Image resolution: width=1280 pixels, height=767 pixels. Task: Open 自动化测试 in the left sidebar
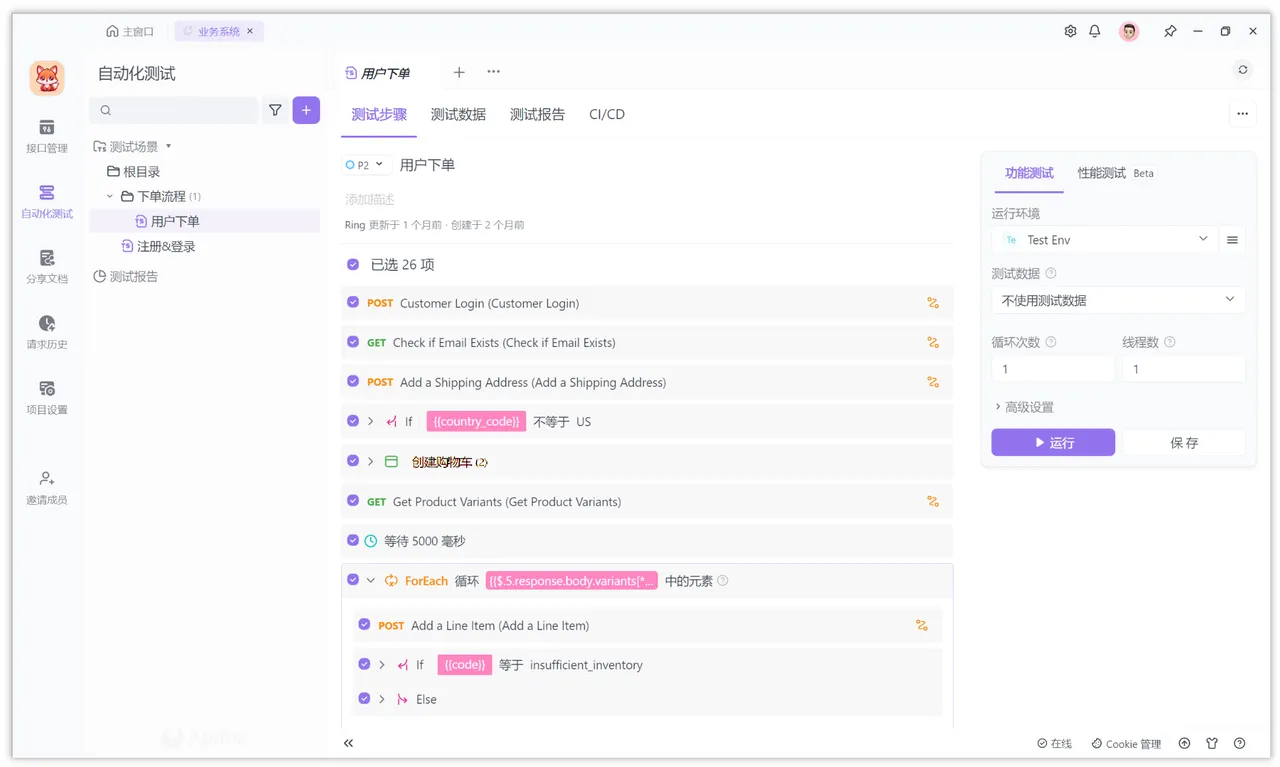click(x=47, y=202)
